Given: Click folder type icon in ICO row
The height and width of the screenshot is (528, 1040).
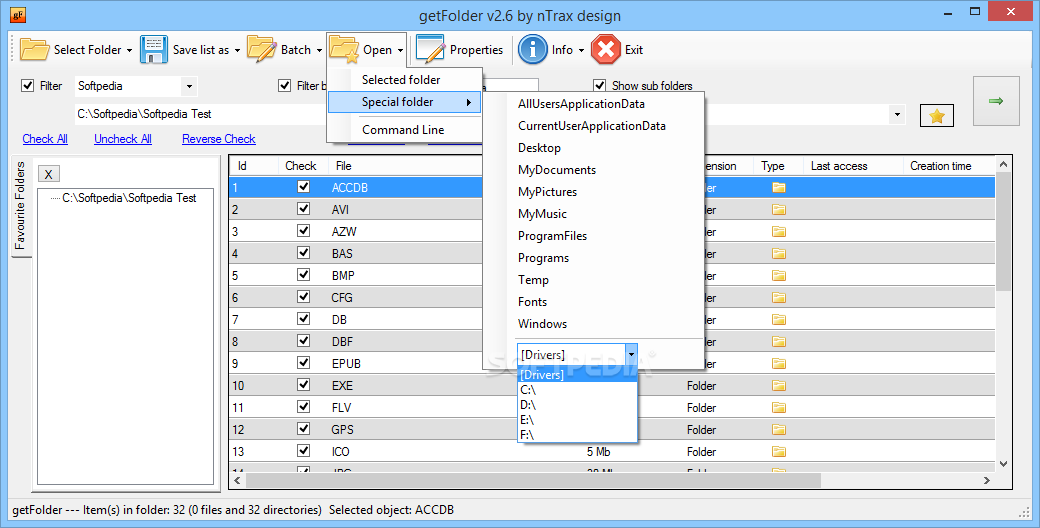Looking at the screenshot, I should (x=779, y=452).
